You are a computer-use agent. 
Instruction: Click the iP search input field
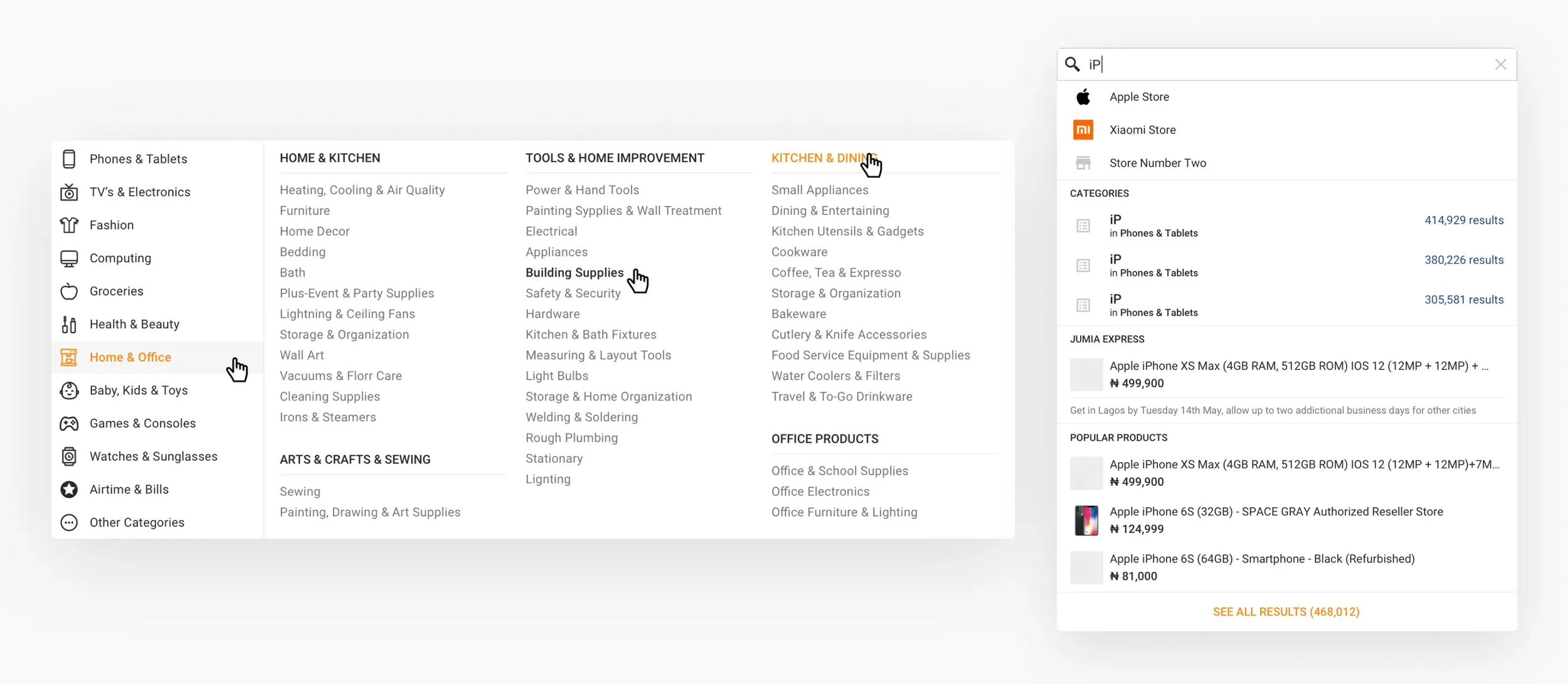click(x=1286, y=65)
